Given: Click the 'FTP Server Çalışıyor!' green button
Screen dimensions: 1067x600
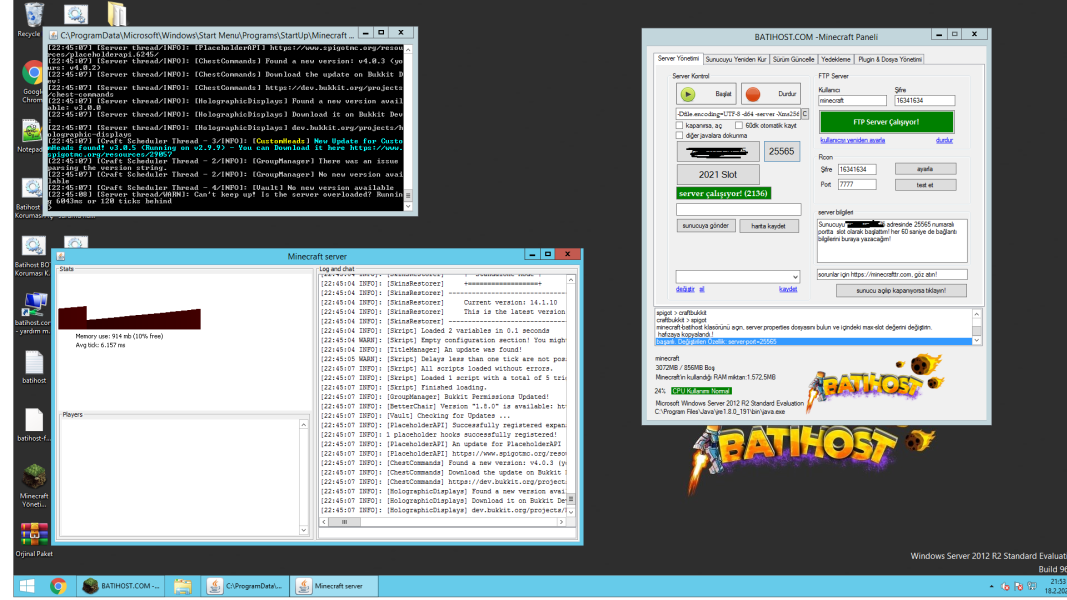Looking at the screenshot, I should point(886,122).
